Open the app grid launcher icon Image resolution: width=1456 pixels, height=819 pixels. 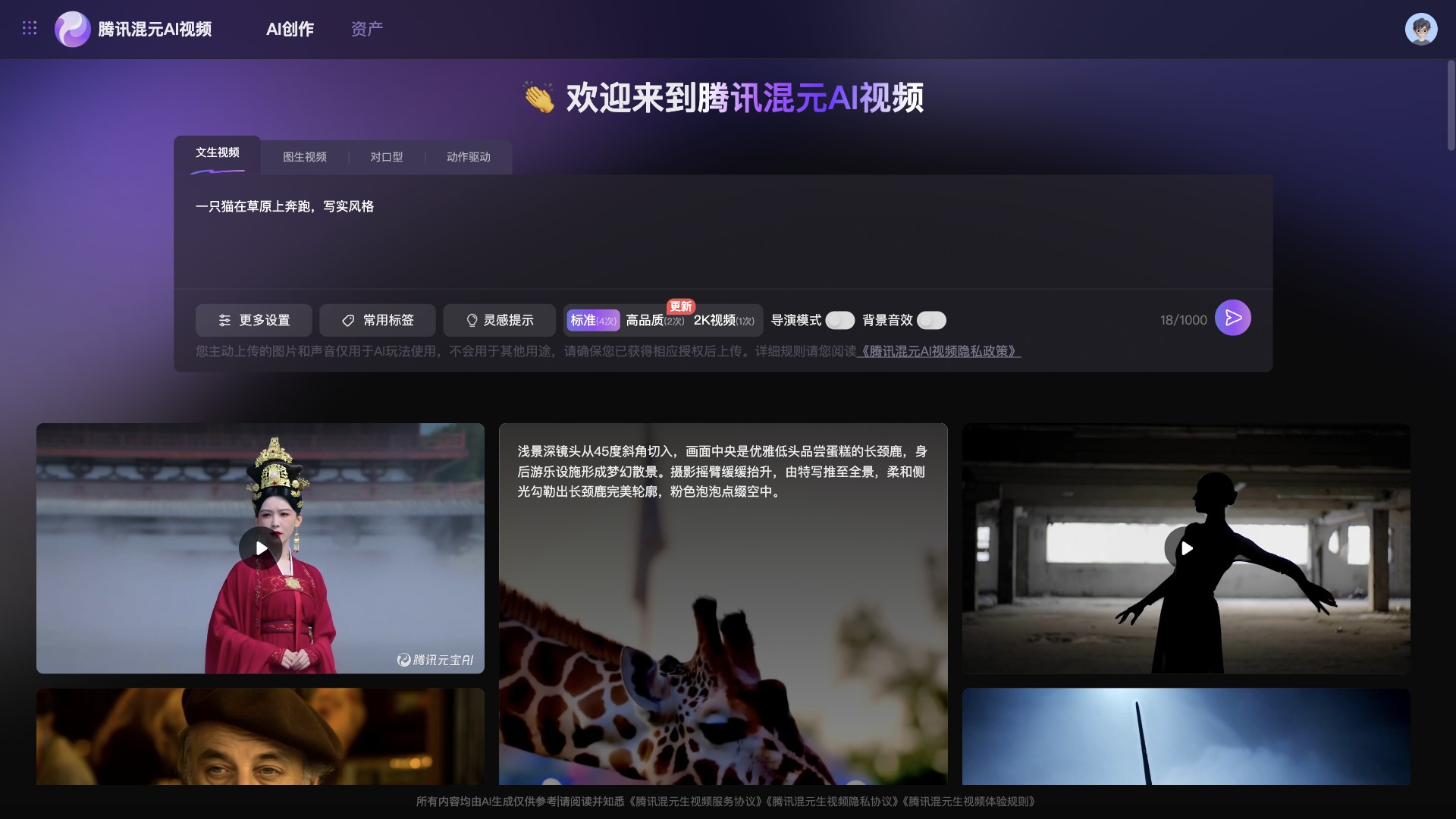tap(30, 27)
